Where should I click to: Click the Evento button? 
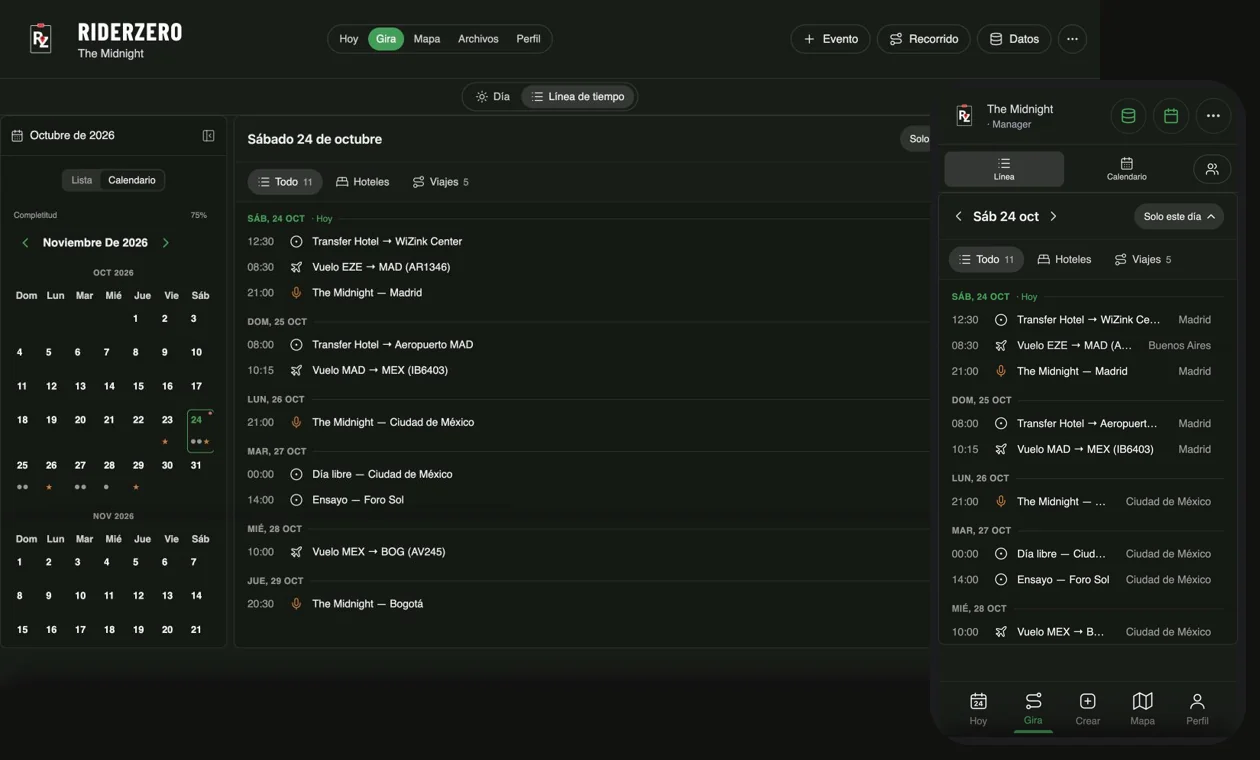[x=830, y=39]
